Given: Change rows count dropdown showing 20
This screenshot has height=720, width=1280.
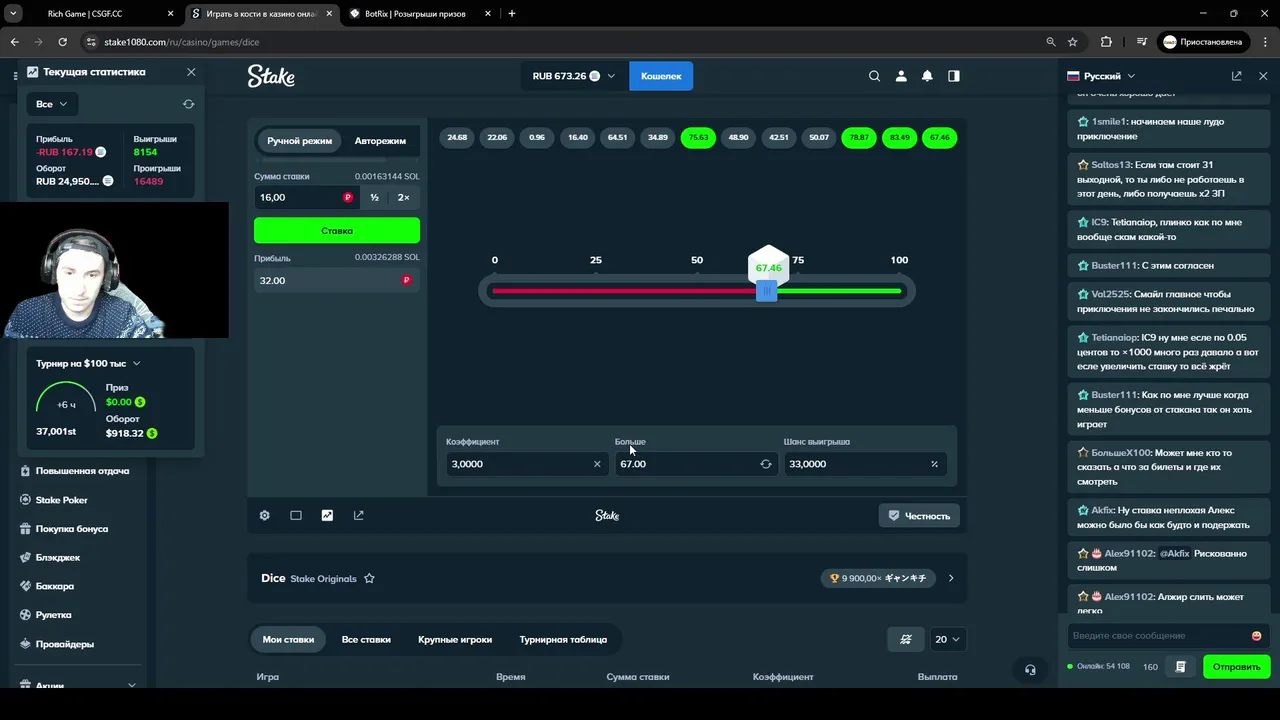Looking at the screenshot, I should click(x=947, y=639).
